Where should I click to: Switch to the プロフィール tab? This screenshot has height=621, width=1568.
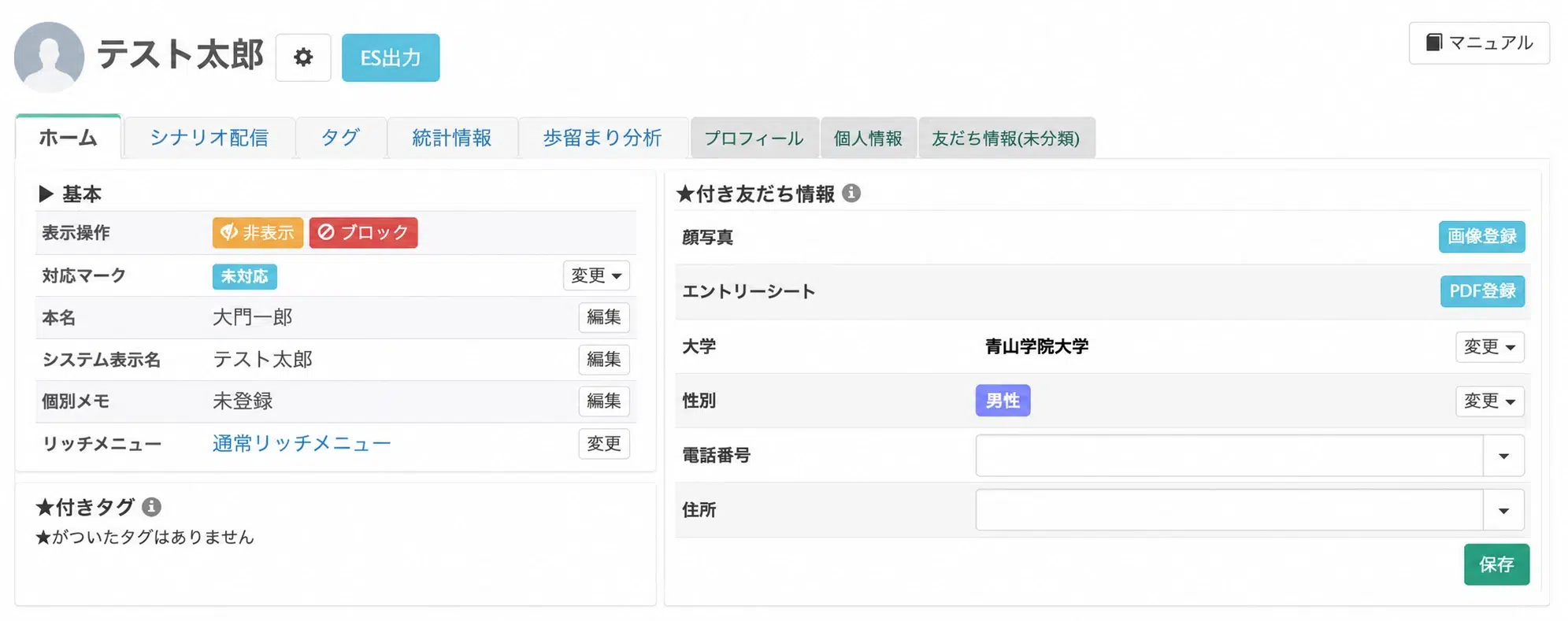tap(754, 138)
